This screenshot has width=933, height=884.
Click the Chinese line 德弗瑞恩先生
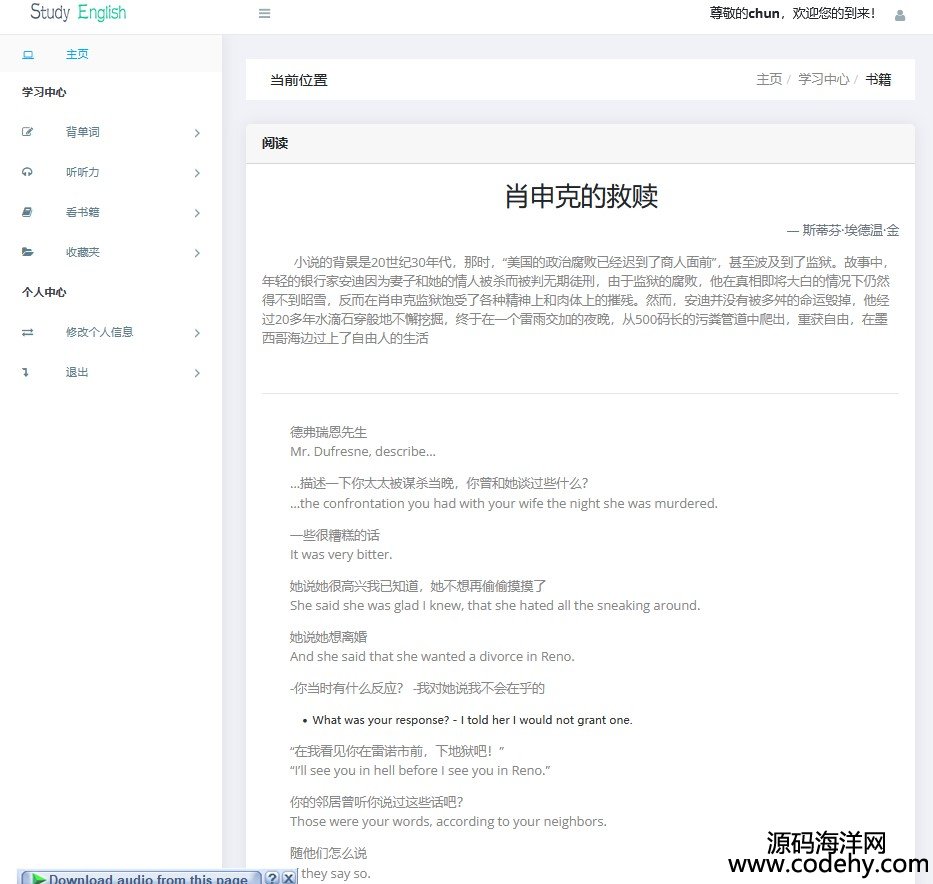click(328, 432)
